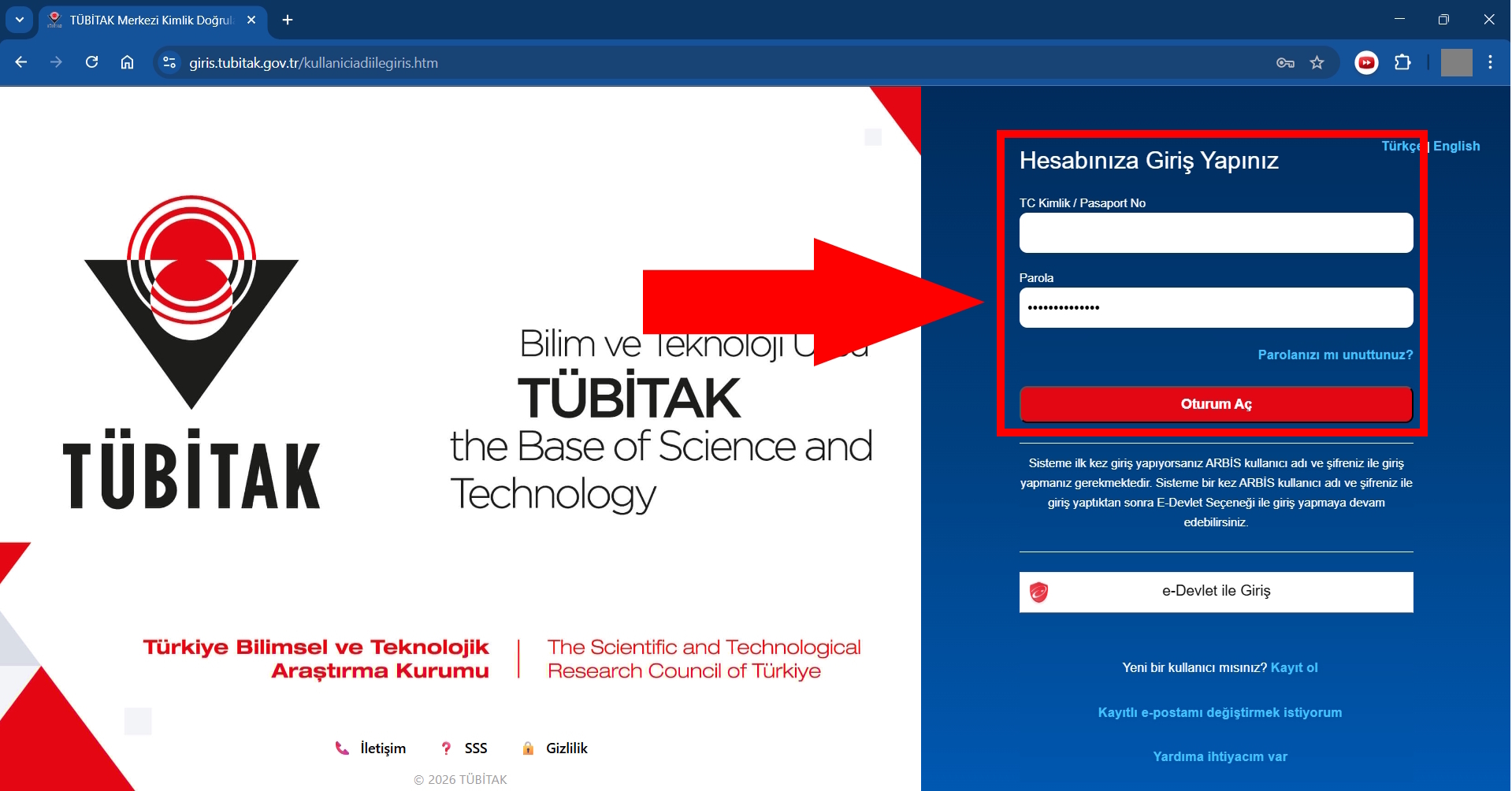Click the browser back arrow
1512x791 pixels.
pos(21,62)
